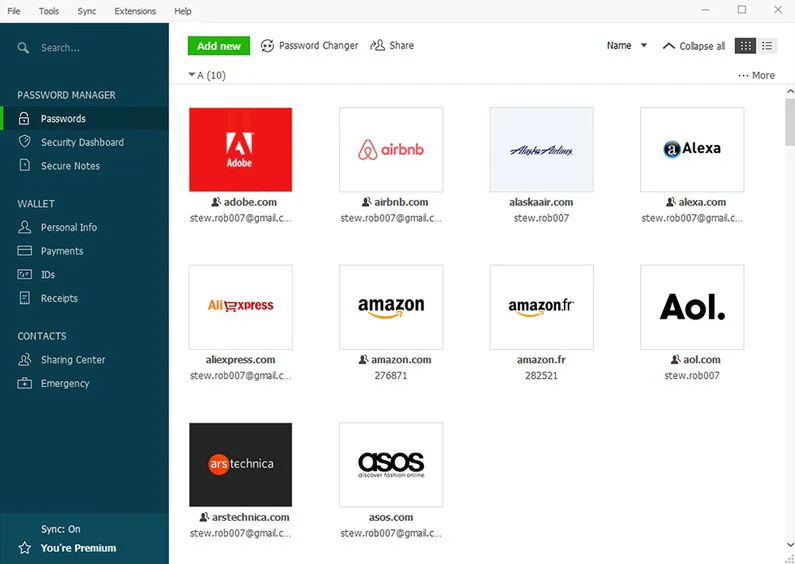795x564 pixels.
Task: Switch to grid view
Action: [745, 46]
